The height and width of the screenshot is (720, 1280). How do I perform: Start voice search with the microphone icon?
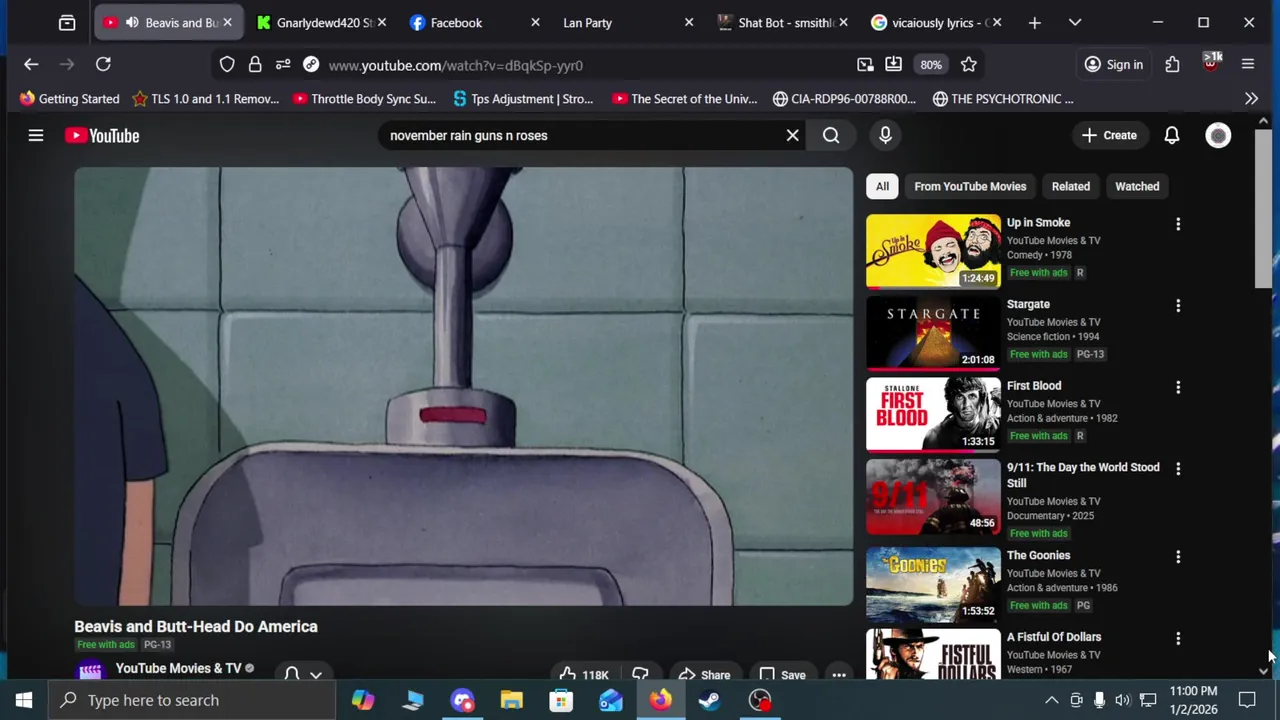(885, 135)
